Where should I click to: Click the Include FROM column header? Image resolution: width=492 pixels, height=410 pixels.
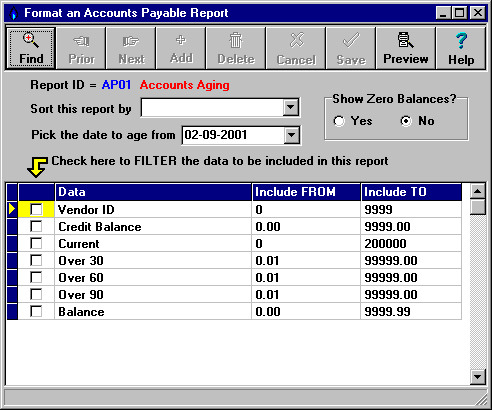(306, 192)
